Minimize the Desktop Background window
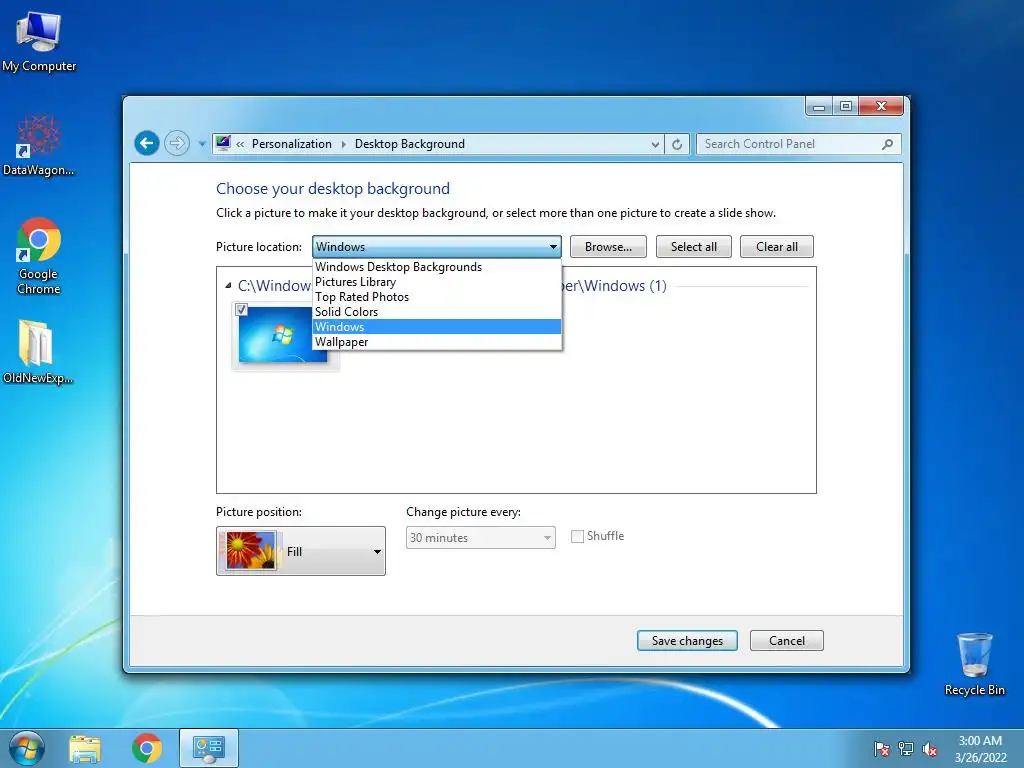Image resolution: width=1024 pixels, height=768 pixels. [x=819, y=106]
